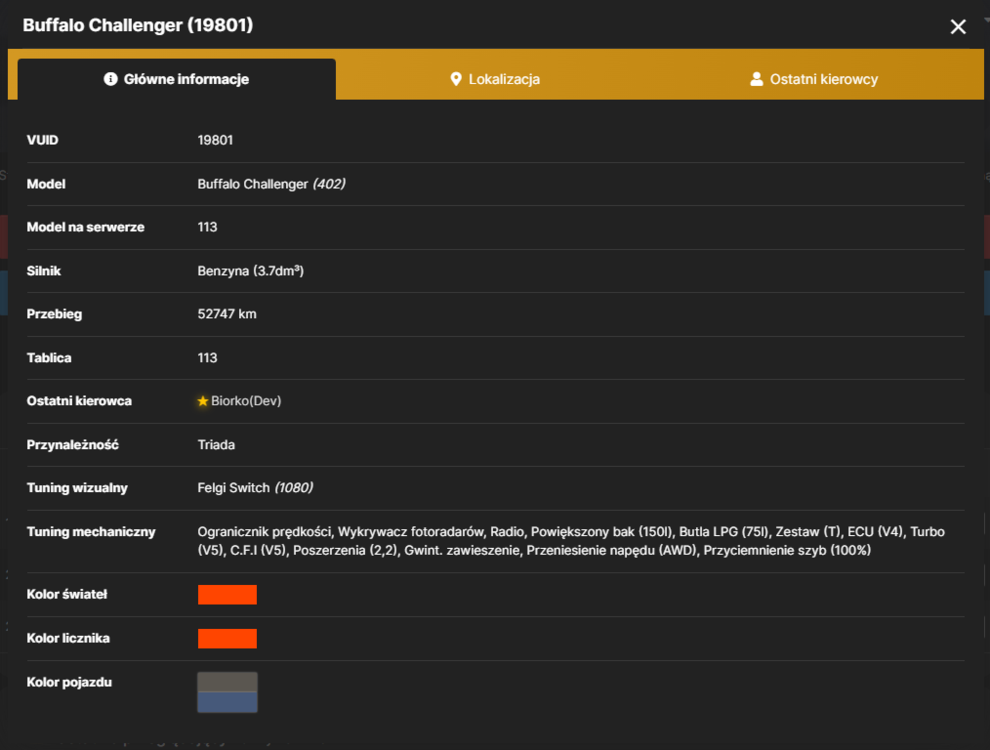
Task: Click the Kolor licznika orange swatch
Action: click(x=227, y=638)
